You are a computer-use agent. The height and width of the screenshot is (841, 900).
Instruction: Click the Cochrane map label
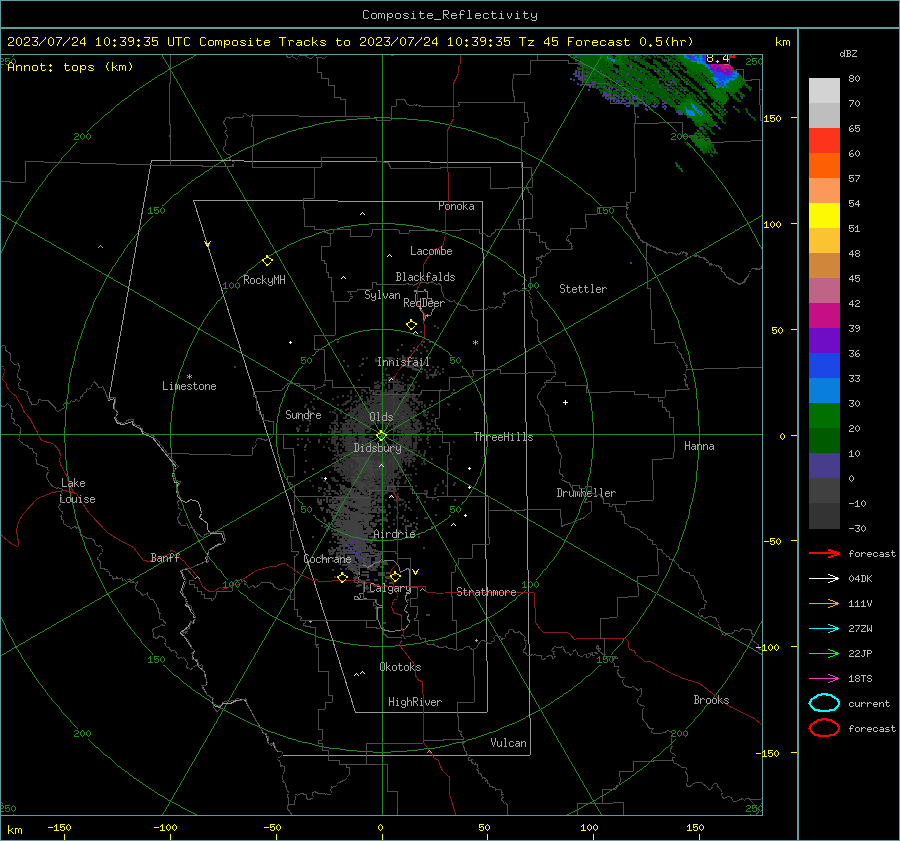327,559
